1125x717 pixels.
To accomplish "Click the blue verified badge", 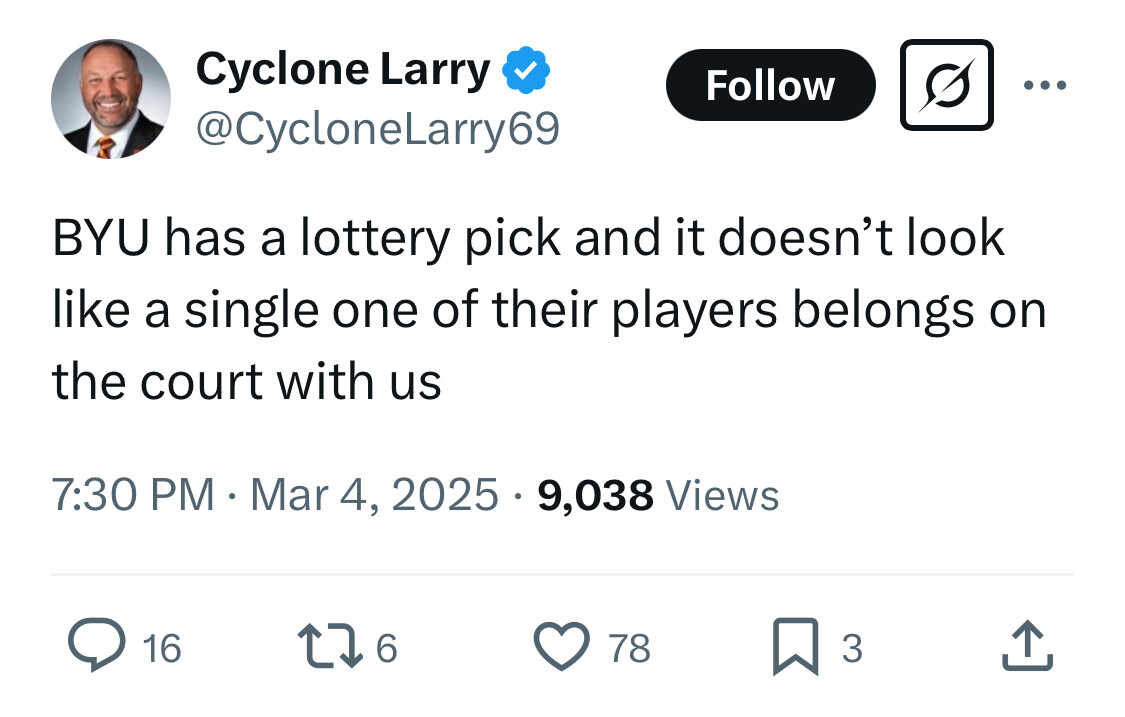I will (x=525, y=70).
